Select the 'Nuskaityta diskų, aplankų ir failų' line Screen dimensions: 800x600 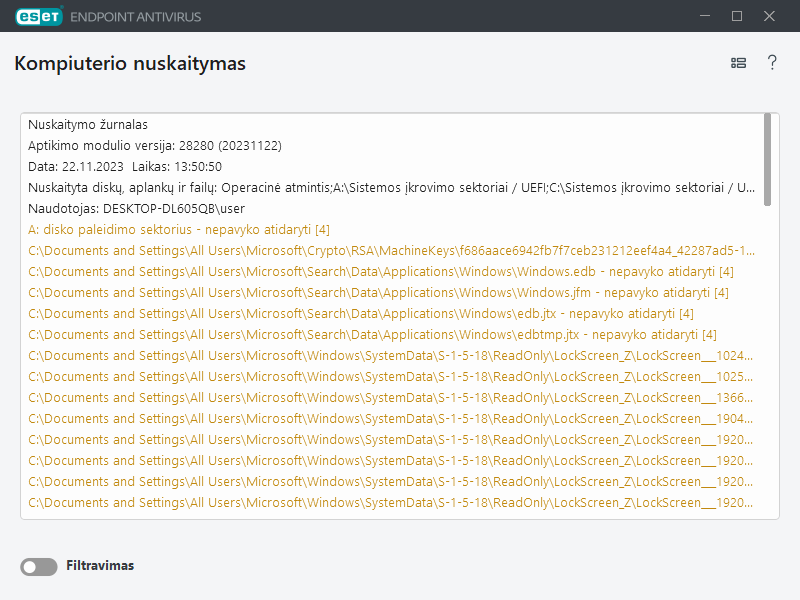[x=391, y=187]
